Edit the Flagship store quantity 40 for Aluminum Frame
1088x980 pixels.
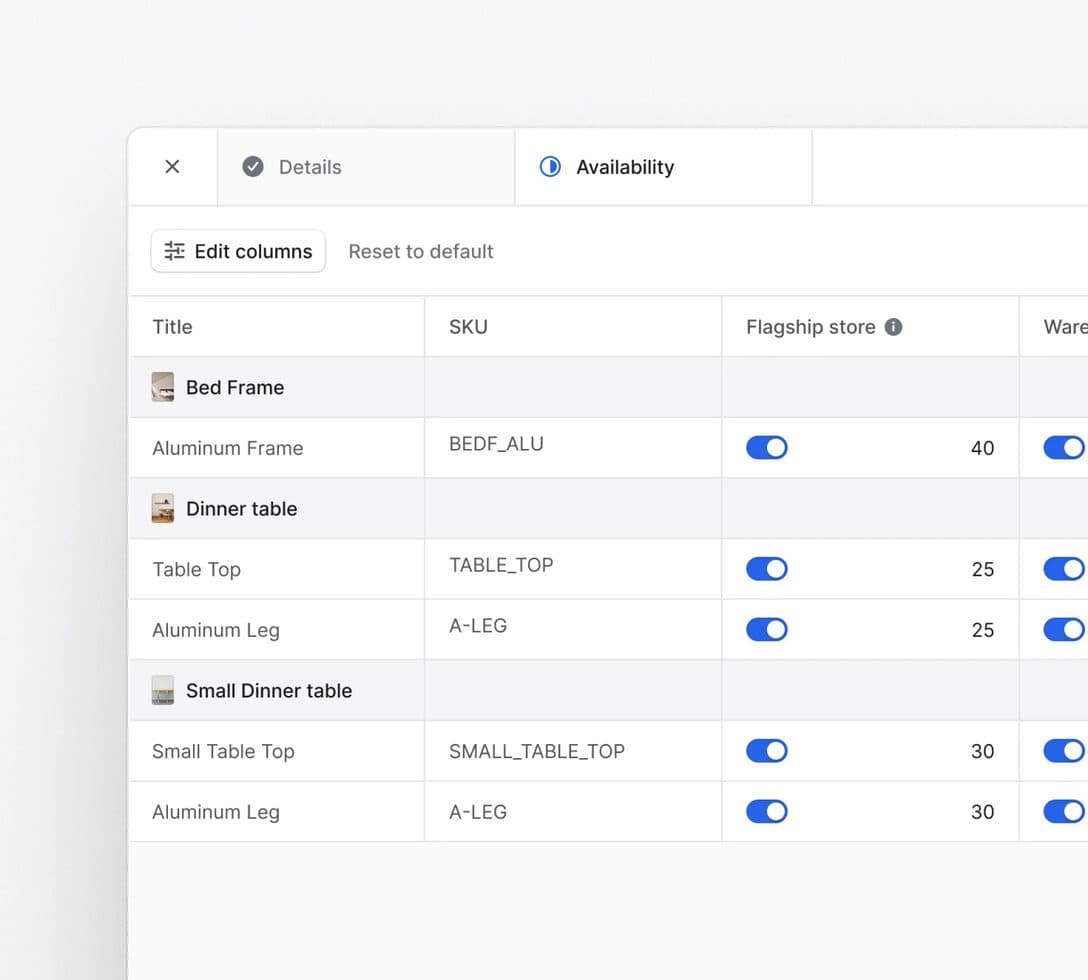click(983, 448)
